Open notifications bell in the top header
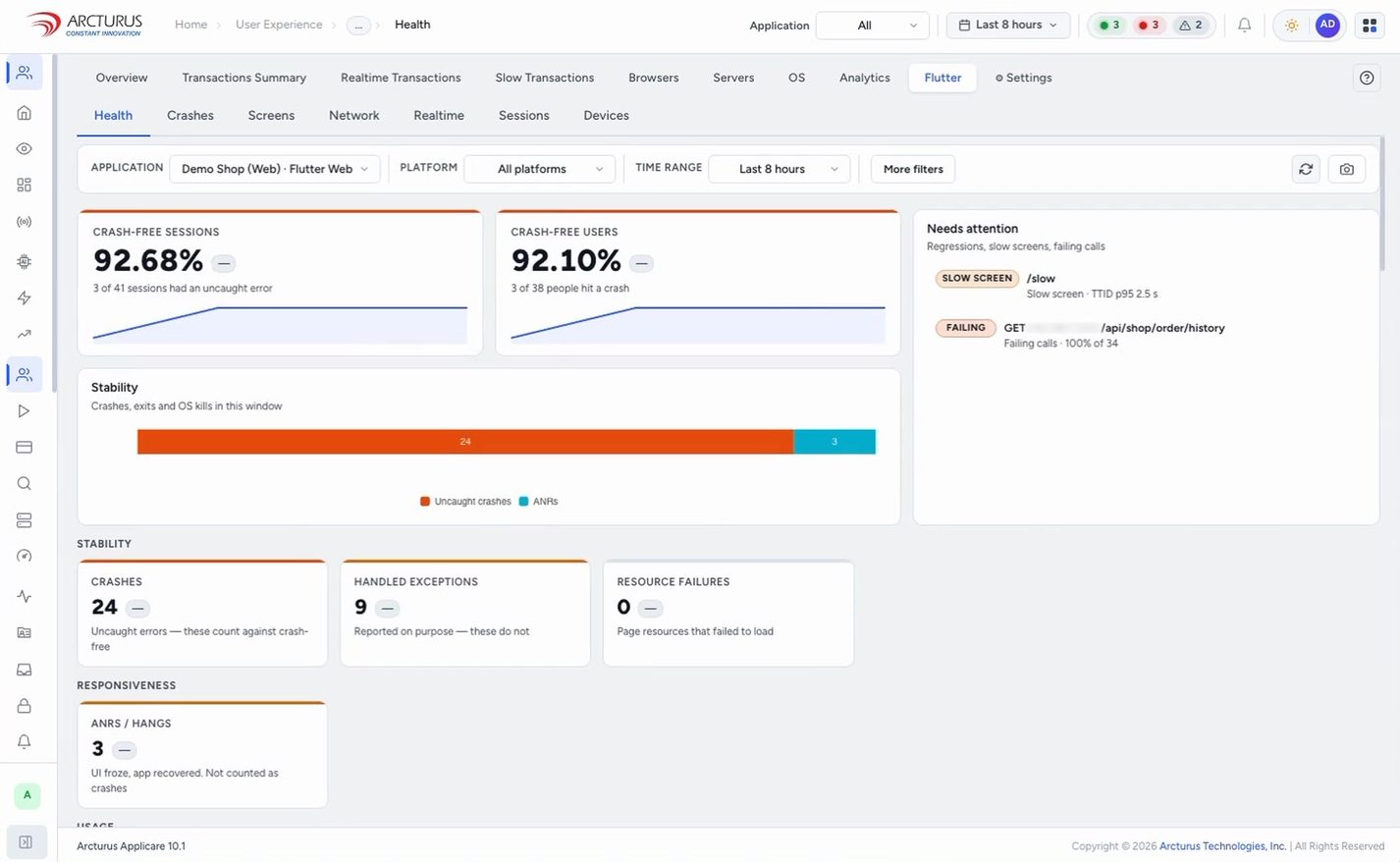 (1244, 26)
